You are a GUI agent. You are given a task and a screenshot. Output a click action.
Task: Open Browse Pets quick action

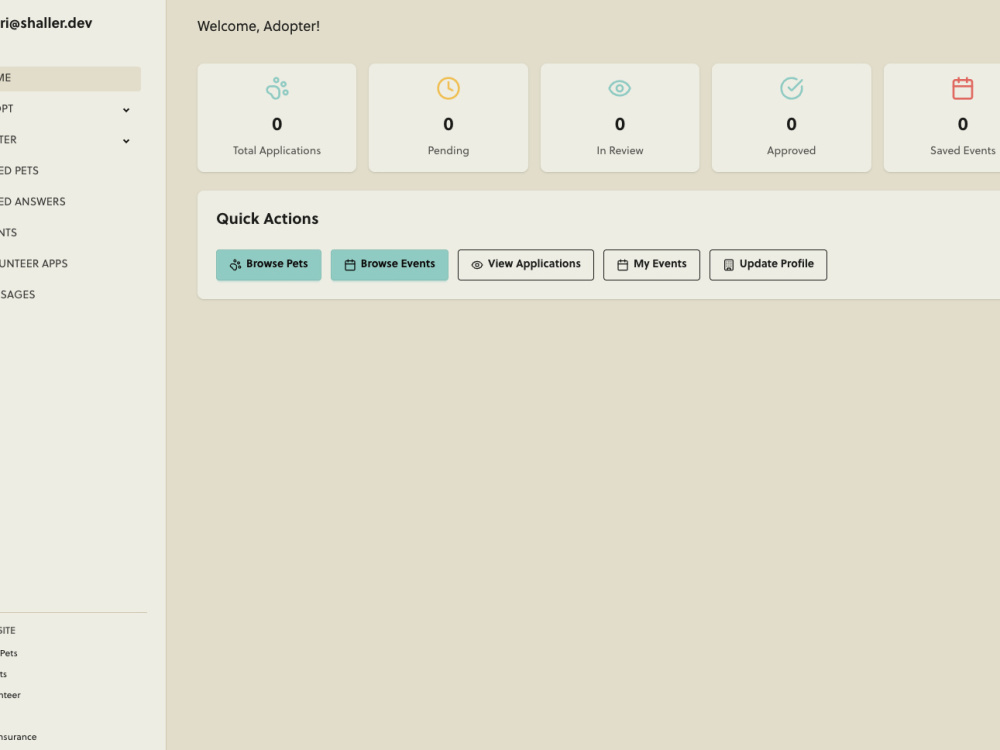pyautogui.click(x=268, y=265)
